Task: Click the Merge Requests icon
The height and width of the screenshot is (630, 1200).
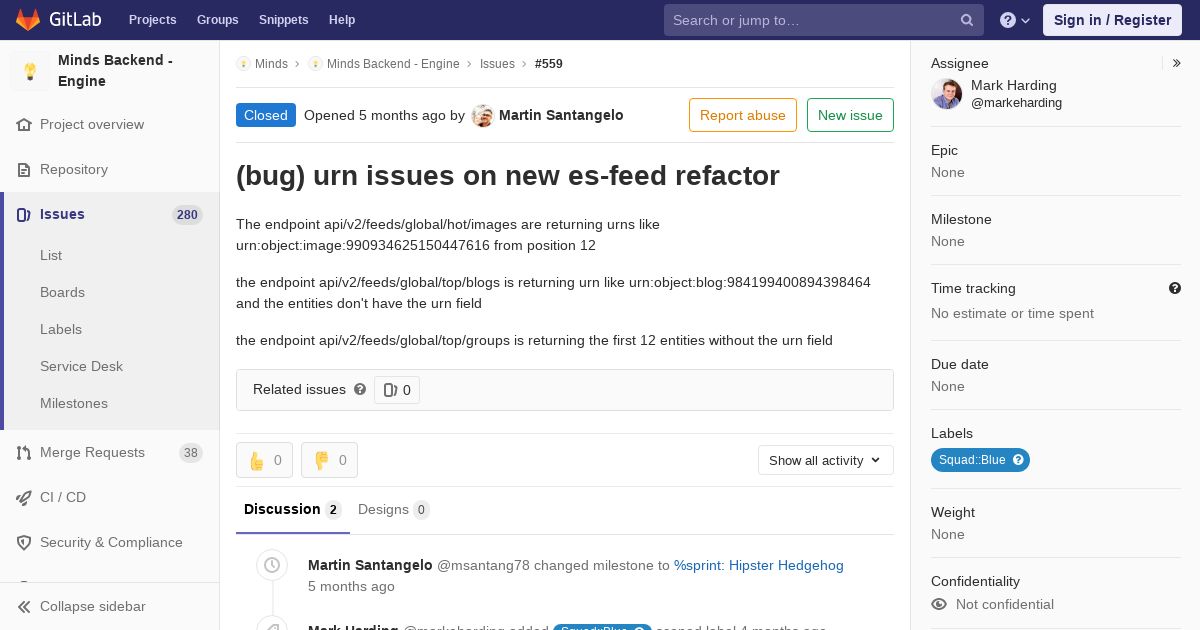Action: [24, 453]
